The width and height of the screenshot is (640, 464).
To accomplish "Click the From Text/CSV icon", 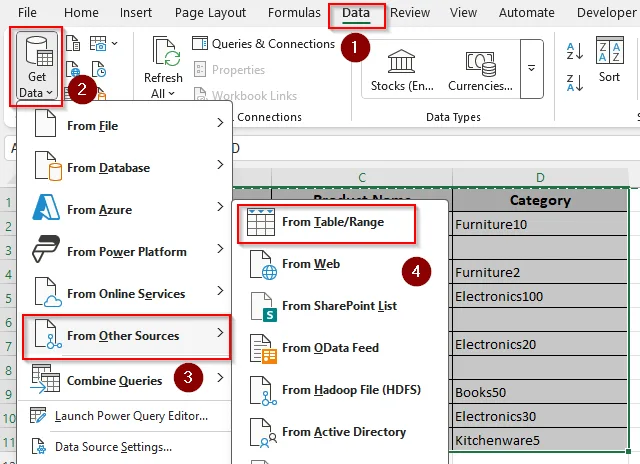I will click(73, 43).
